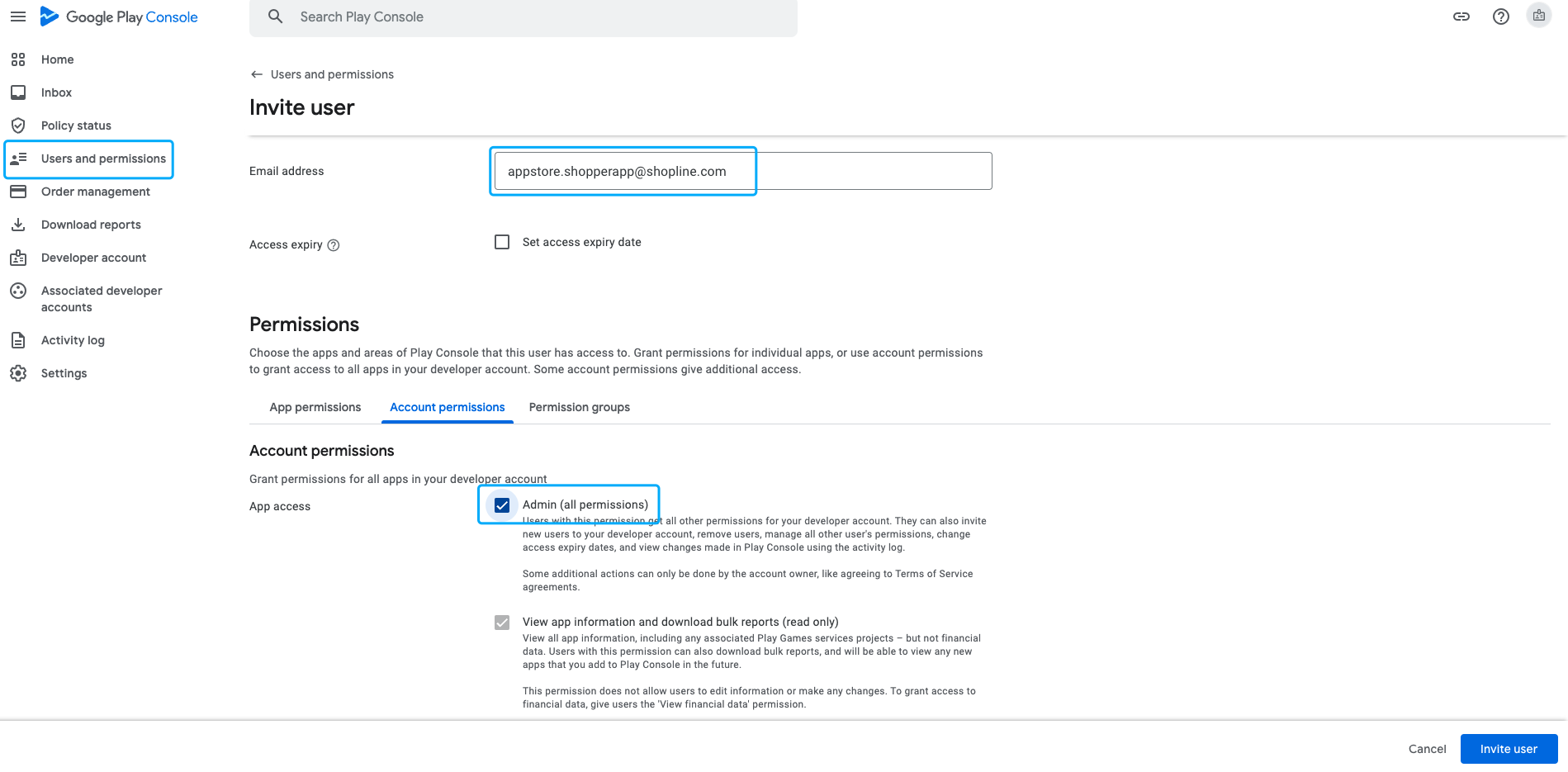The height and width of the screenshot is (772, 1568).
Task: Click the copy link icon in header
Action: [1461, 17]
